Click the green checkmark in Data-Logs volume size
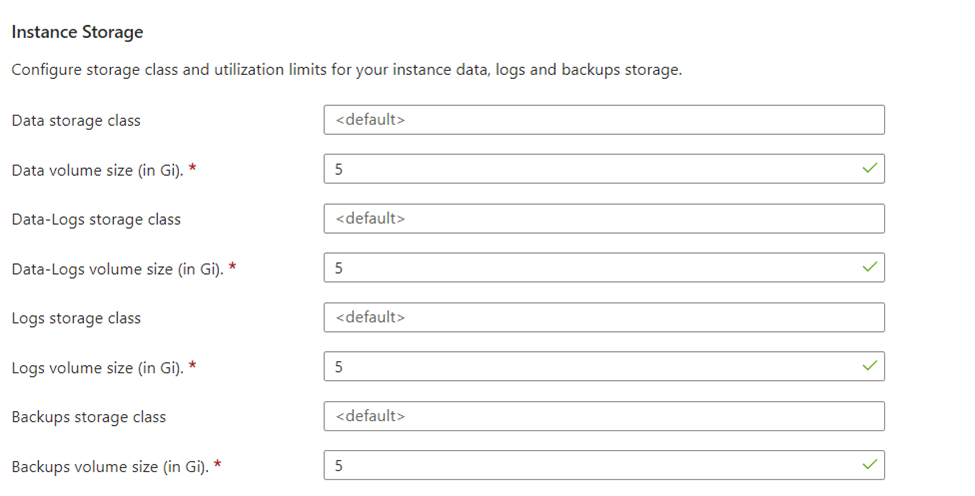Image resolution: width=975 pixels, height=496 pixels. [870, 267]
